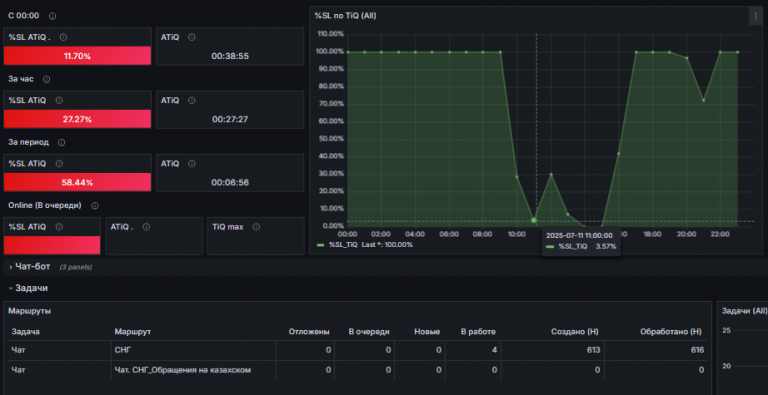Screen dimensions: 768x395
Task: Click the %SL по TiQ (All) title
Action: pyautogui.click(x=345, y=16)
